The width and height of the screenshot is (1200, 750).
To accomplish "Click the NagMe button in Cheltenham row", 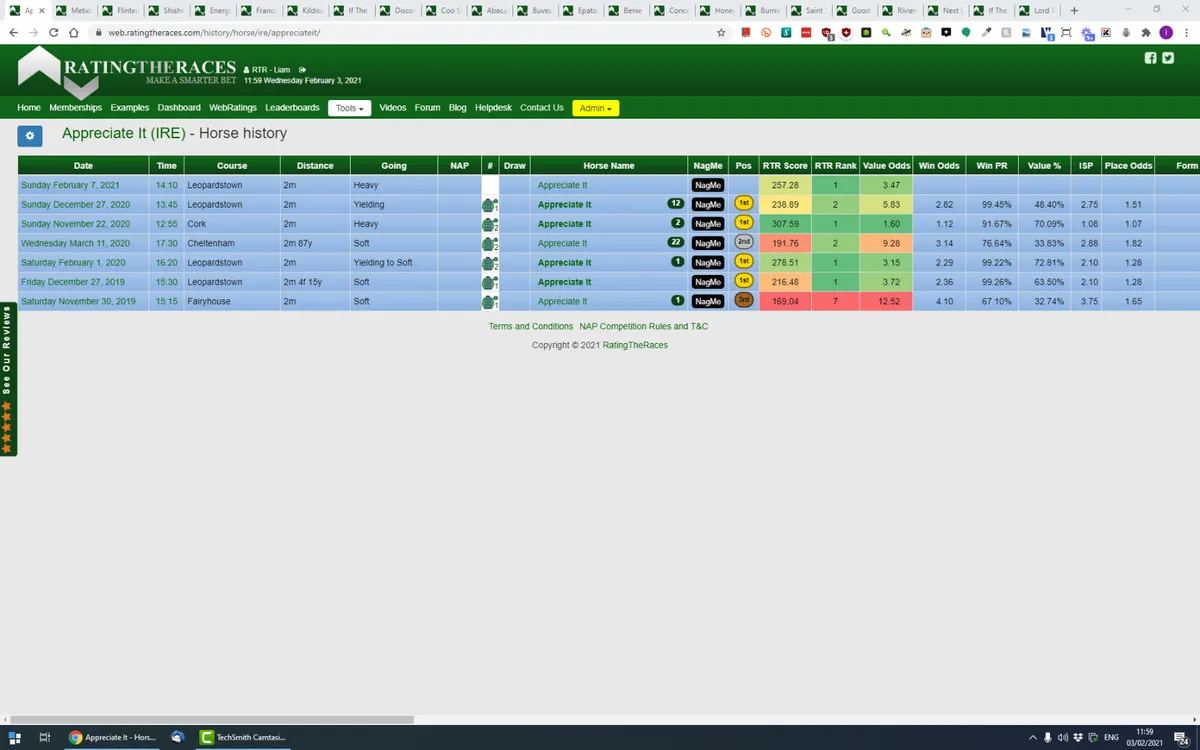I will tap(708, 243).
